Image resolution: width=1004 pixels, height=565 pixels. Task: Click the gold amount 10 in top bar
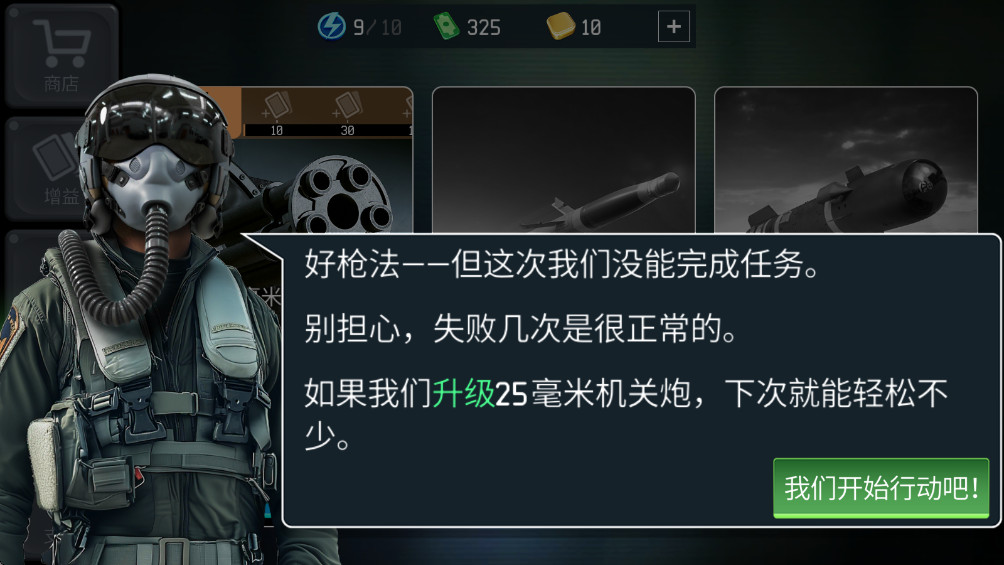591,28
